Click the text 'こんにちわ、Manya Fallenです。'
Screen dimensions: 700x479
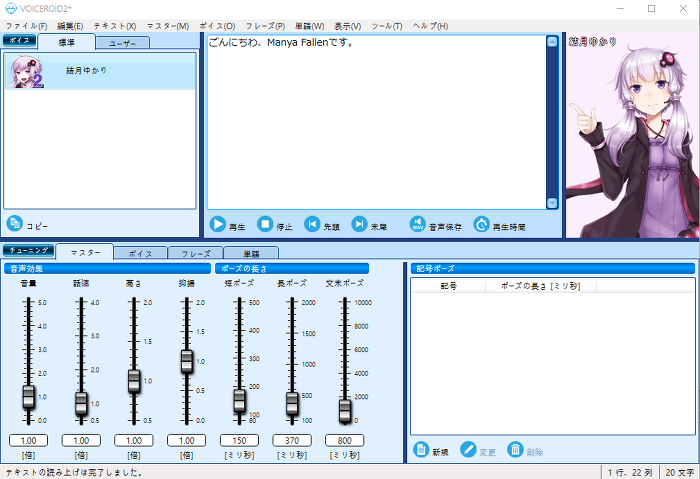pyautogui.click(x=281, y=43)
